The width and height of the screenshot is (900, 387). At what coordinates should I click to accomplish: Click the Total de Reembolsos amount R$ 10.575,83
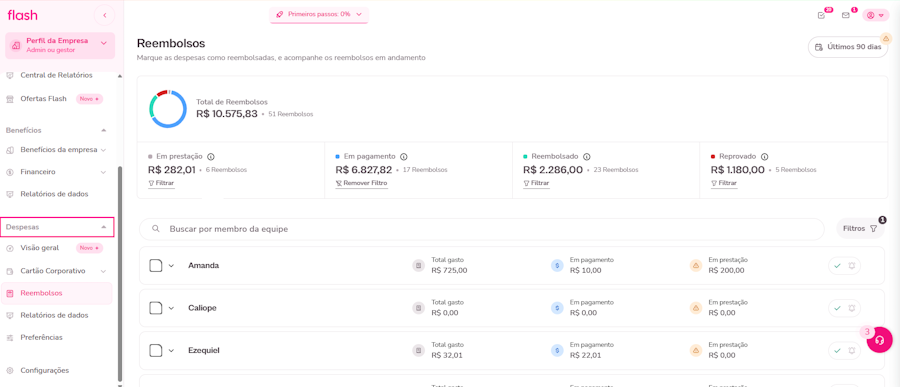227,114
